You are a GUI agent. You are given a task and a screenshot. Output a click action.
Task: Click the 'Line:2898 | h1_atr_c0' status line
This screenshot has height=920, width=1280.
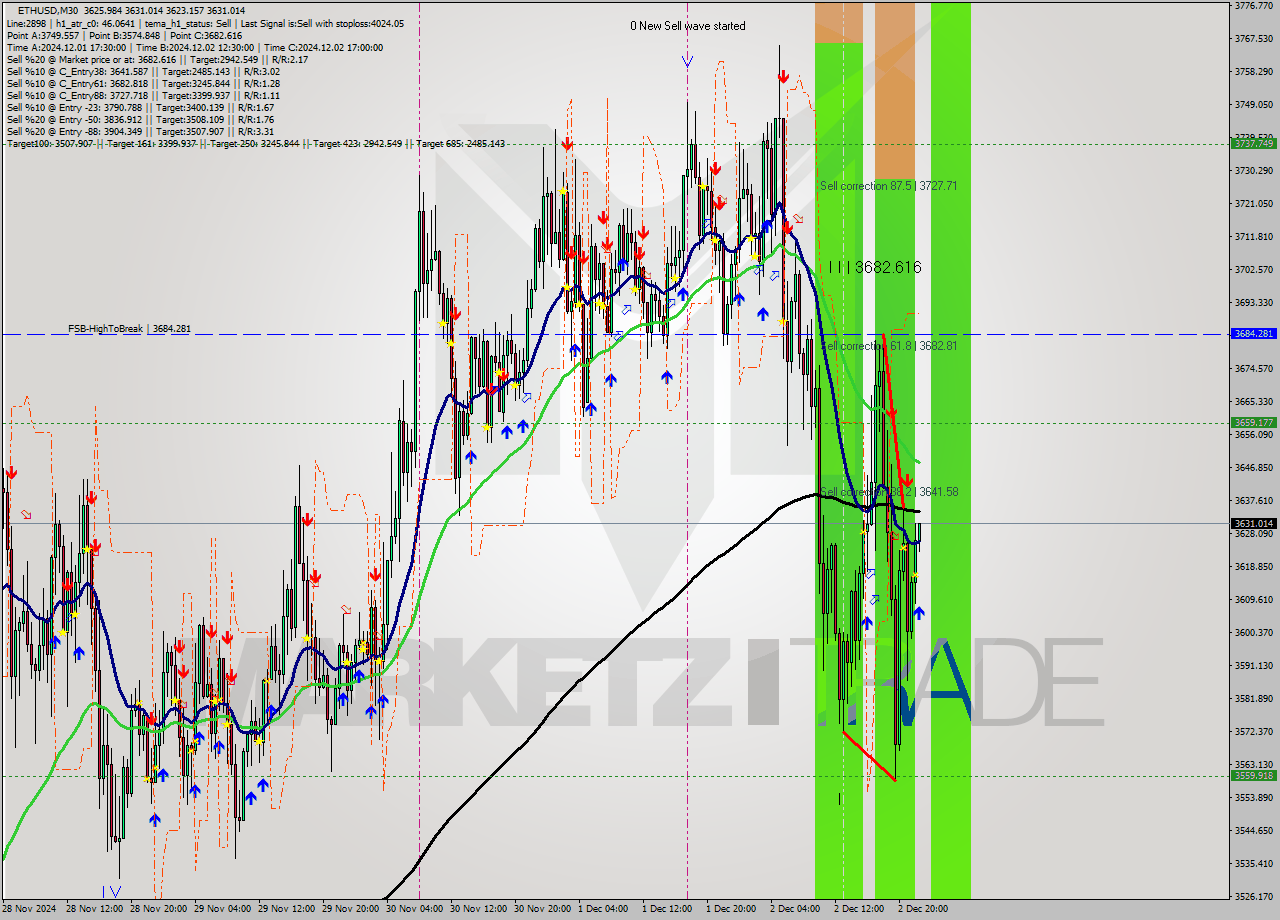[205, 23]
